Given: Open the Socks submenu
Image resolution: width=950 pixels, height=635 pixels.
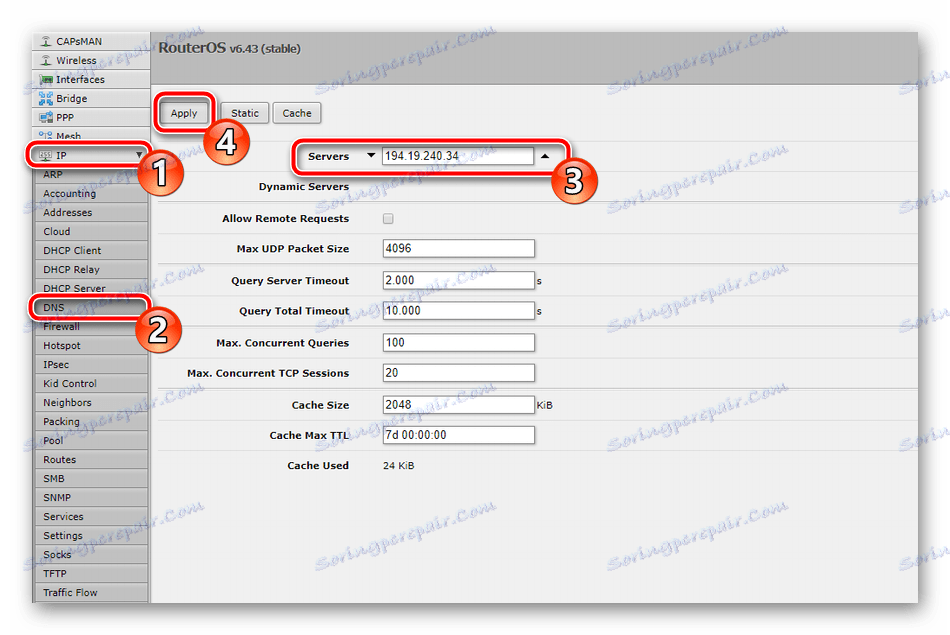Looking at the screenshot, I should click(91, 554).
